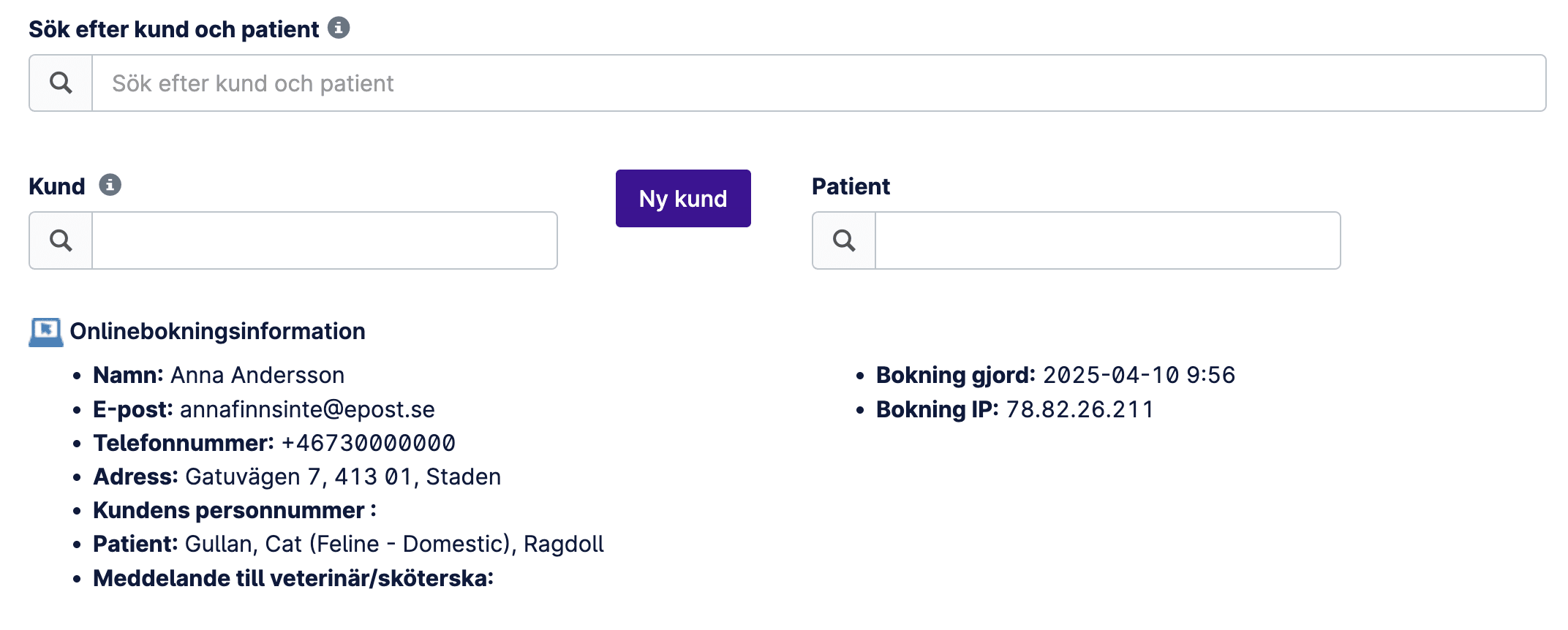Click patient text Gullan, Cat, Ragdoll

pyautogui.click(x=394, y=544)
